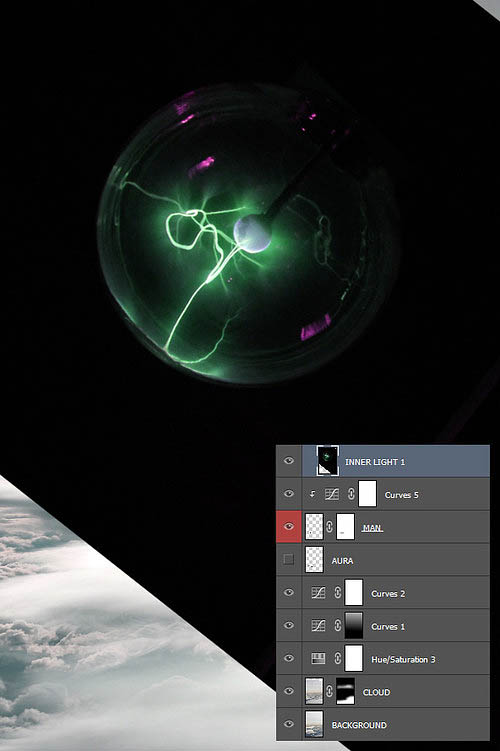Select the BACKGROUND layer by name
Image resolution: width=500 pixels, height=751 pixels.
click(x=359, y=725)
